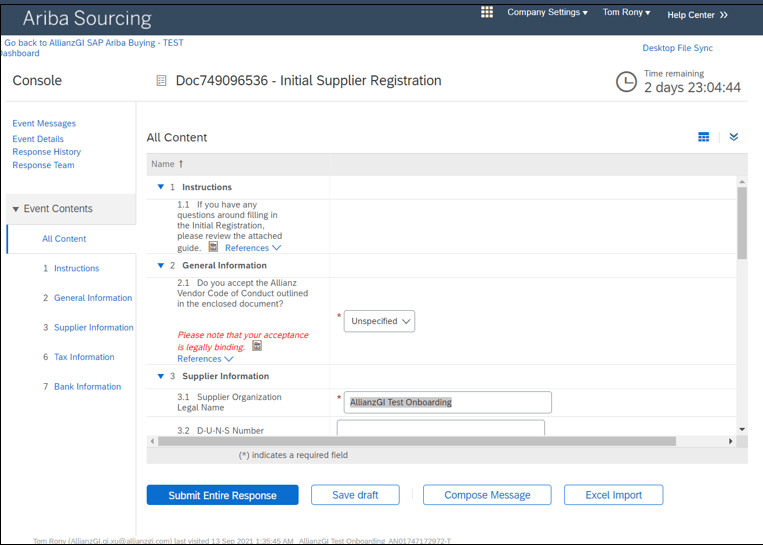763x545 pixels.
Task: Open Event Details link
Action: click(38, 139)
